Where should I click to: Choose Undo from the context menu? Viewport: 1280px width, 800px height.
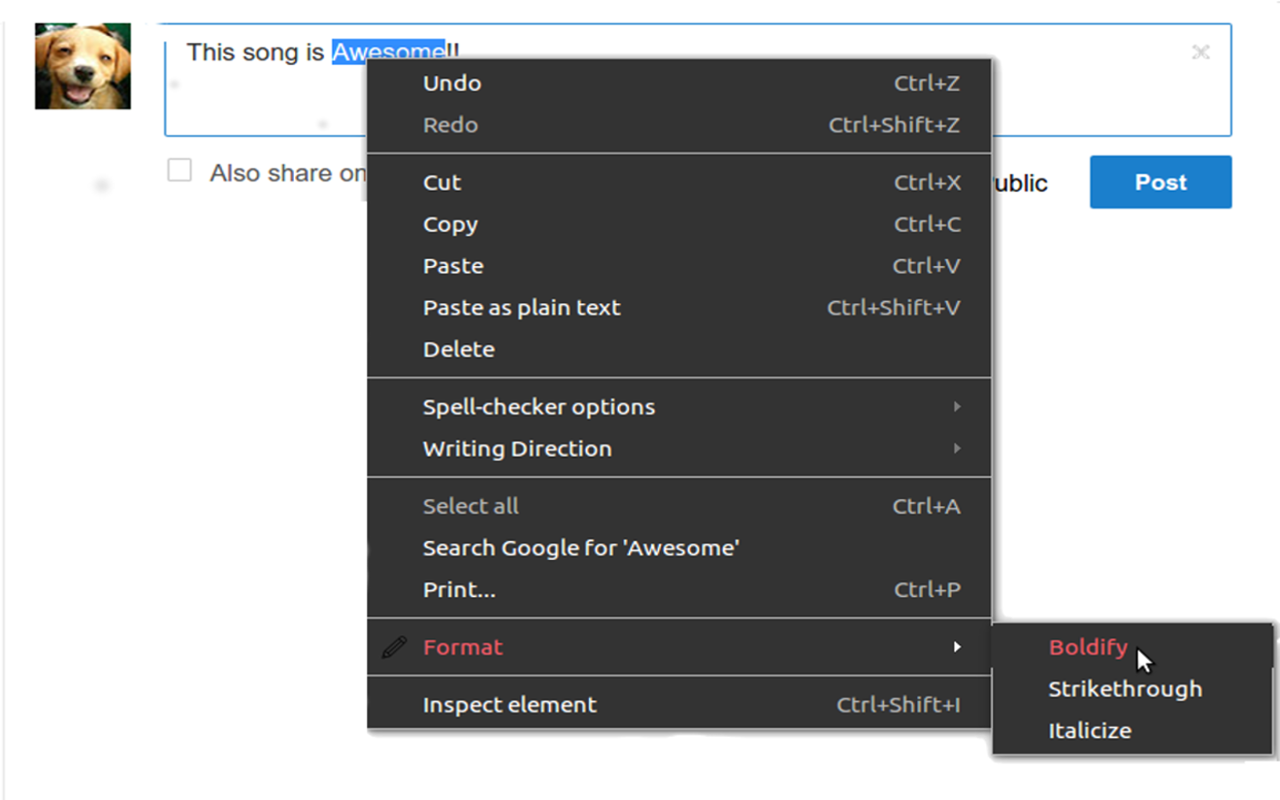[452, 84]
